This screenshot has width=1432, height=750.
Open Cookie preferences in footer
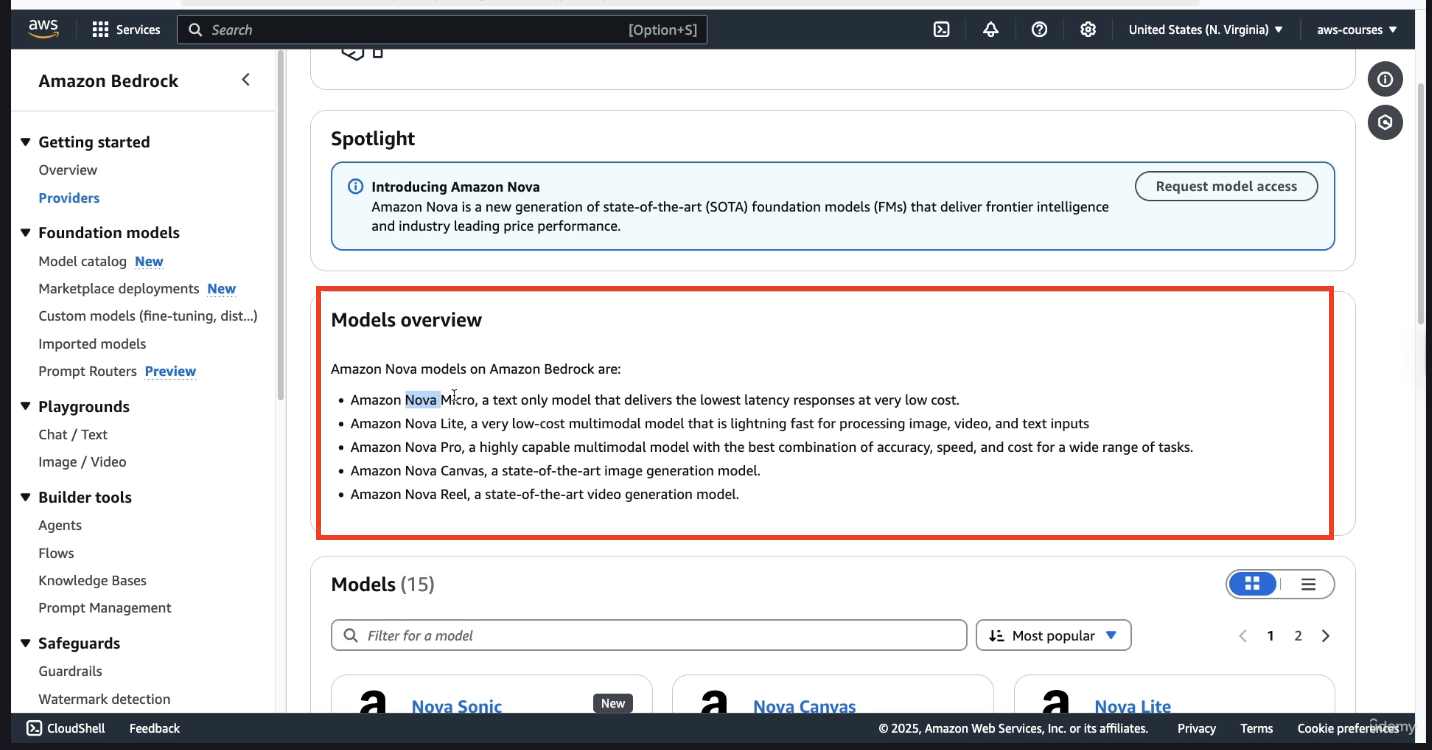pos(1347,728)
